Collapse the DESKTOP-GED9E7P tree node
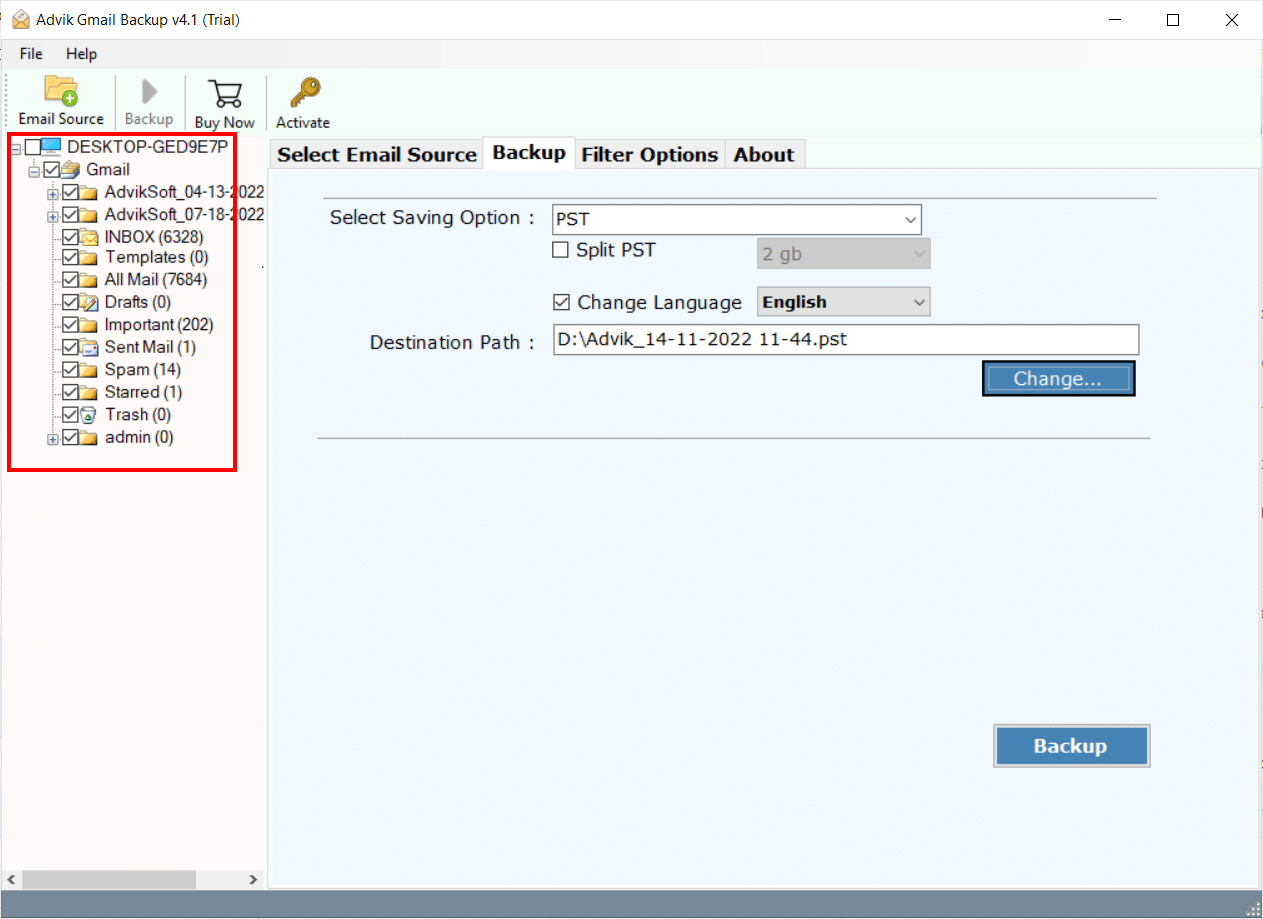The width and height of the screenshot is (1263, 919). [15, 148]
